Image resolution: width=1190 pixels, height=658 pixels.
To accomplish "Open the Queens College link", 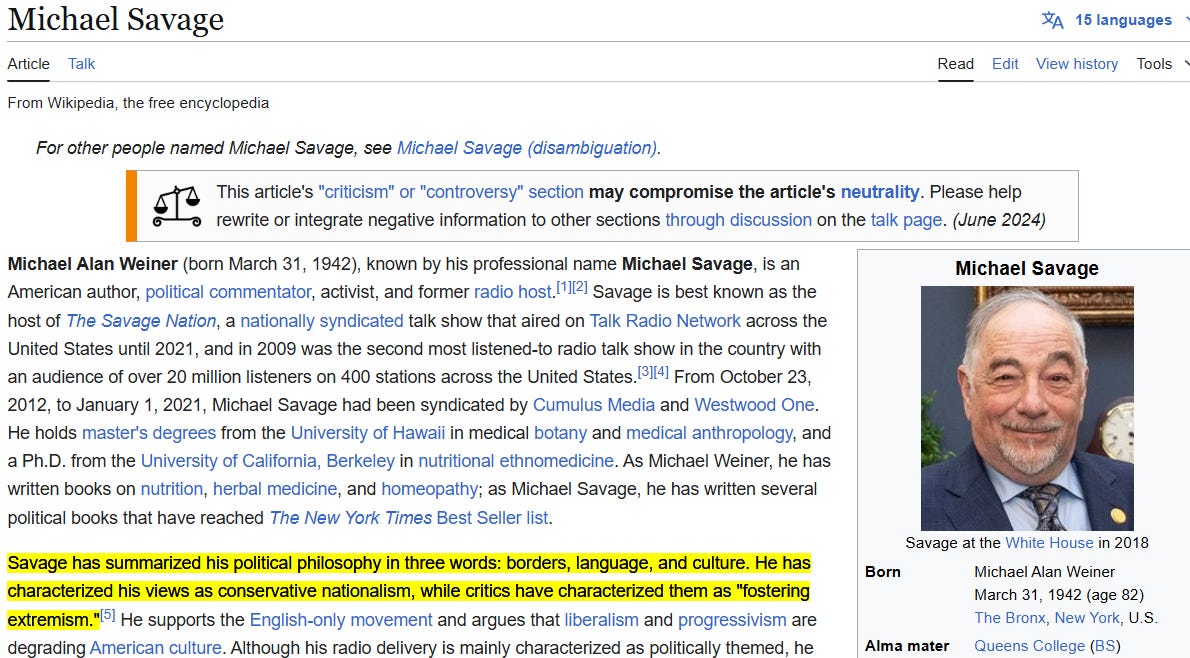I will tap(1029, 646).
